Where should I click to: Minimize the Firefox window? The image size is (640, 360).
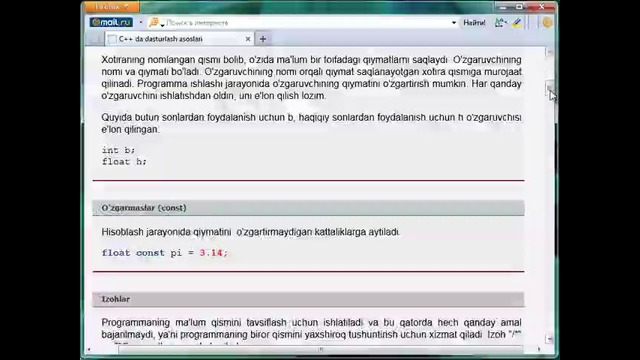click(x=504, y=7)
